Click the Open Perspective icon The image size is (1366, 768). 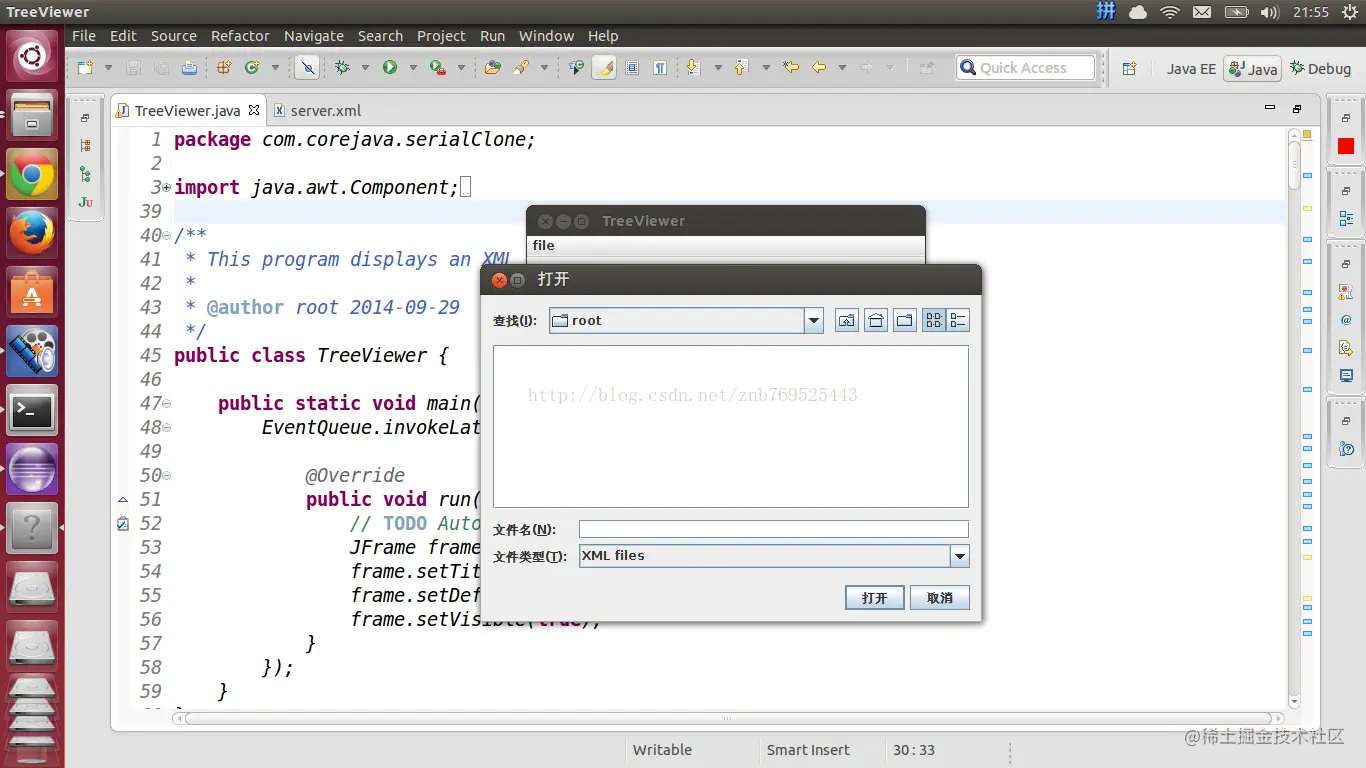[1129, 69]
